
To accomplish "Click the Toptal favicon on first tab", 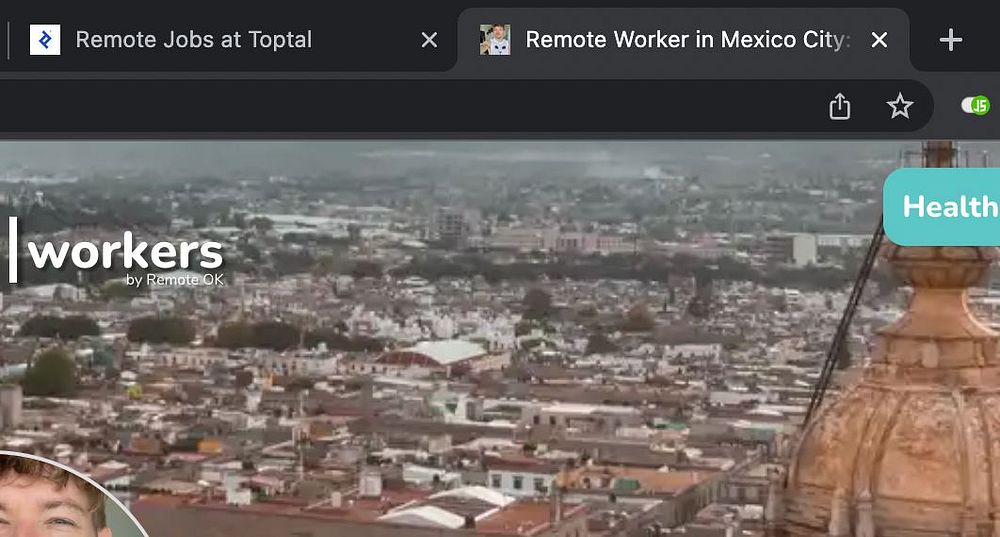I will [x=45, y=40].
